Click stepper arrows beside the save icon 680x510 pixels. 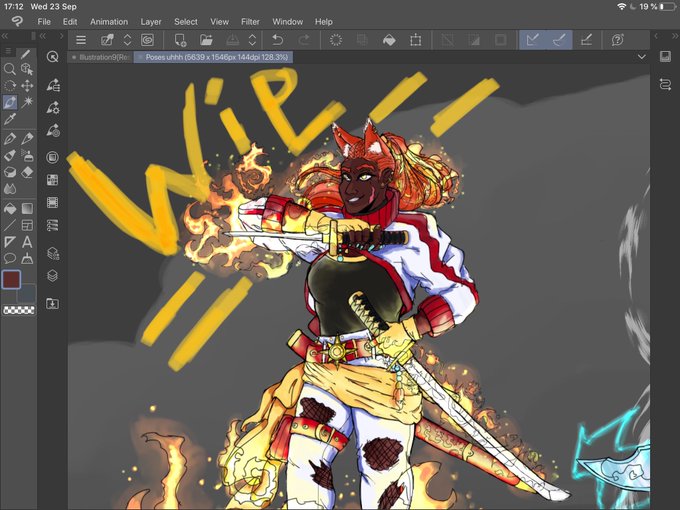252,40
